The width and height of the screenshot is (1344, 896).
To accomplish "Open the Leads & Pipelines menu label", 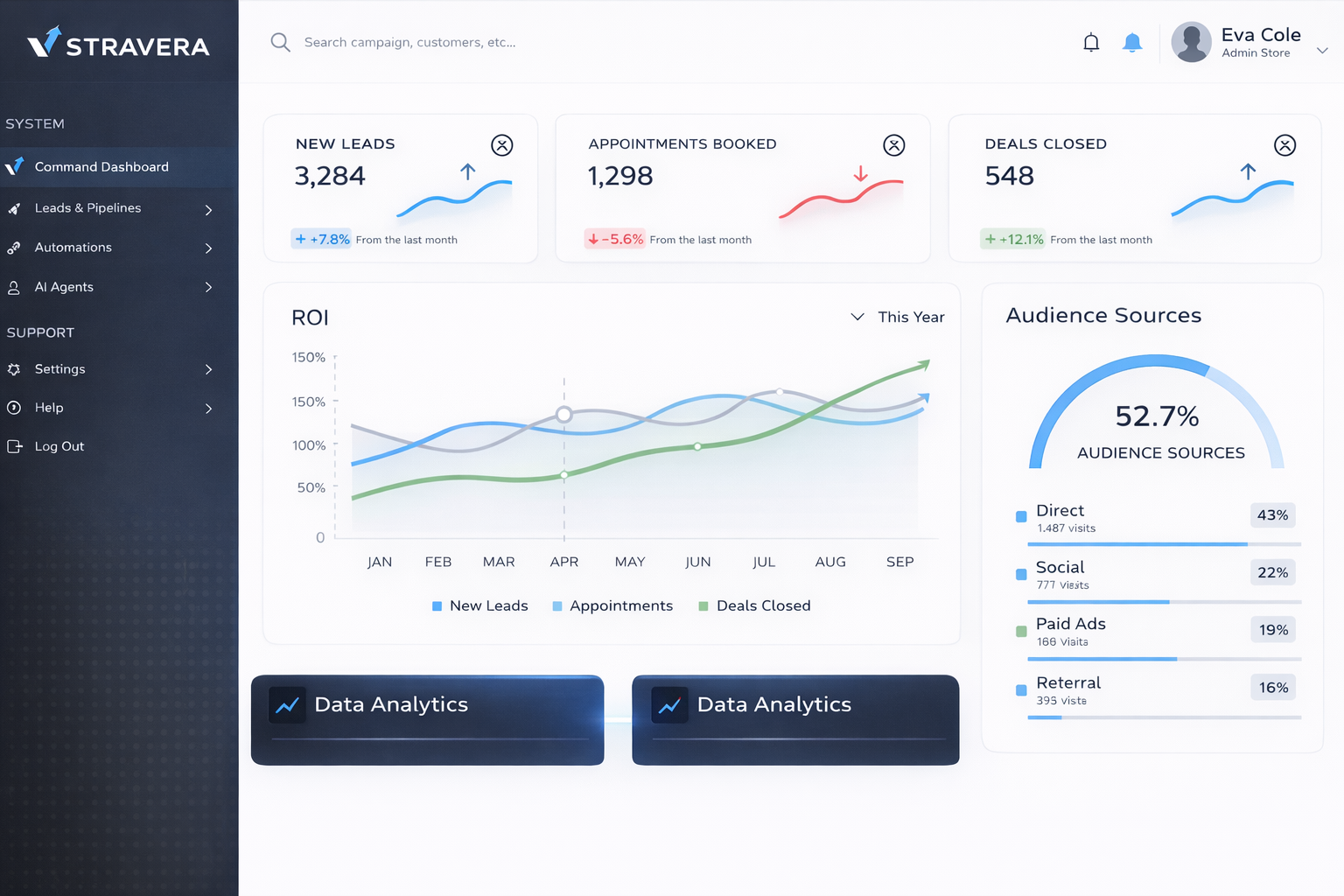I will (87, 207).
